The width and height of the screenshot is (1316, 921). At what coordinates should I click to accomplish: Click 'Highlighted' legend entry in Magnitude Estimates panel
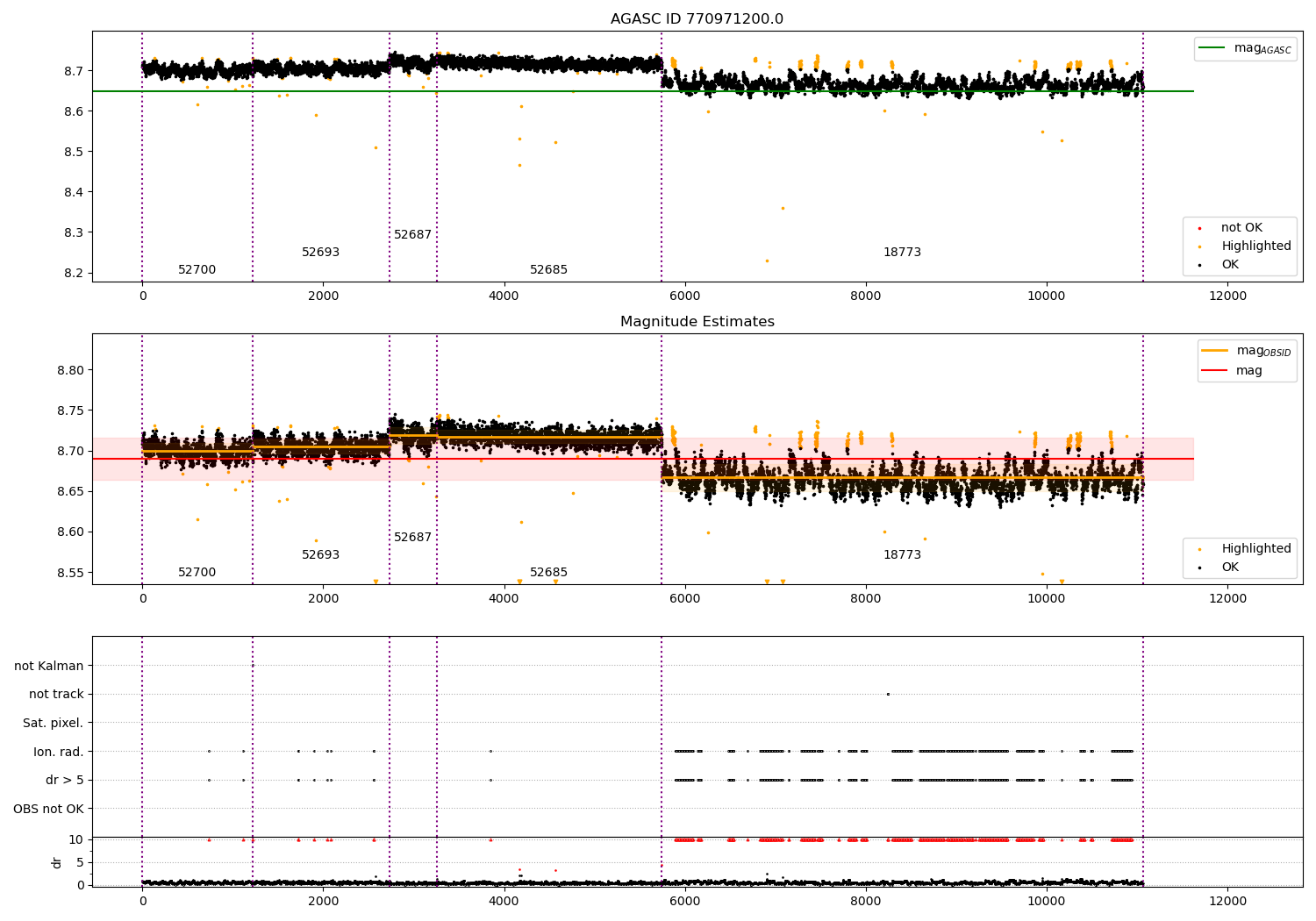1245,549
